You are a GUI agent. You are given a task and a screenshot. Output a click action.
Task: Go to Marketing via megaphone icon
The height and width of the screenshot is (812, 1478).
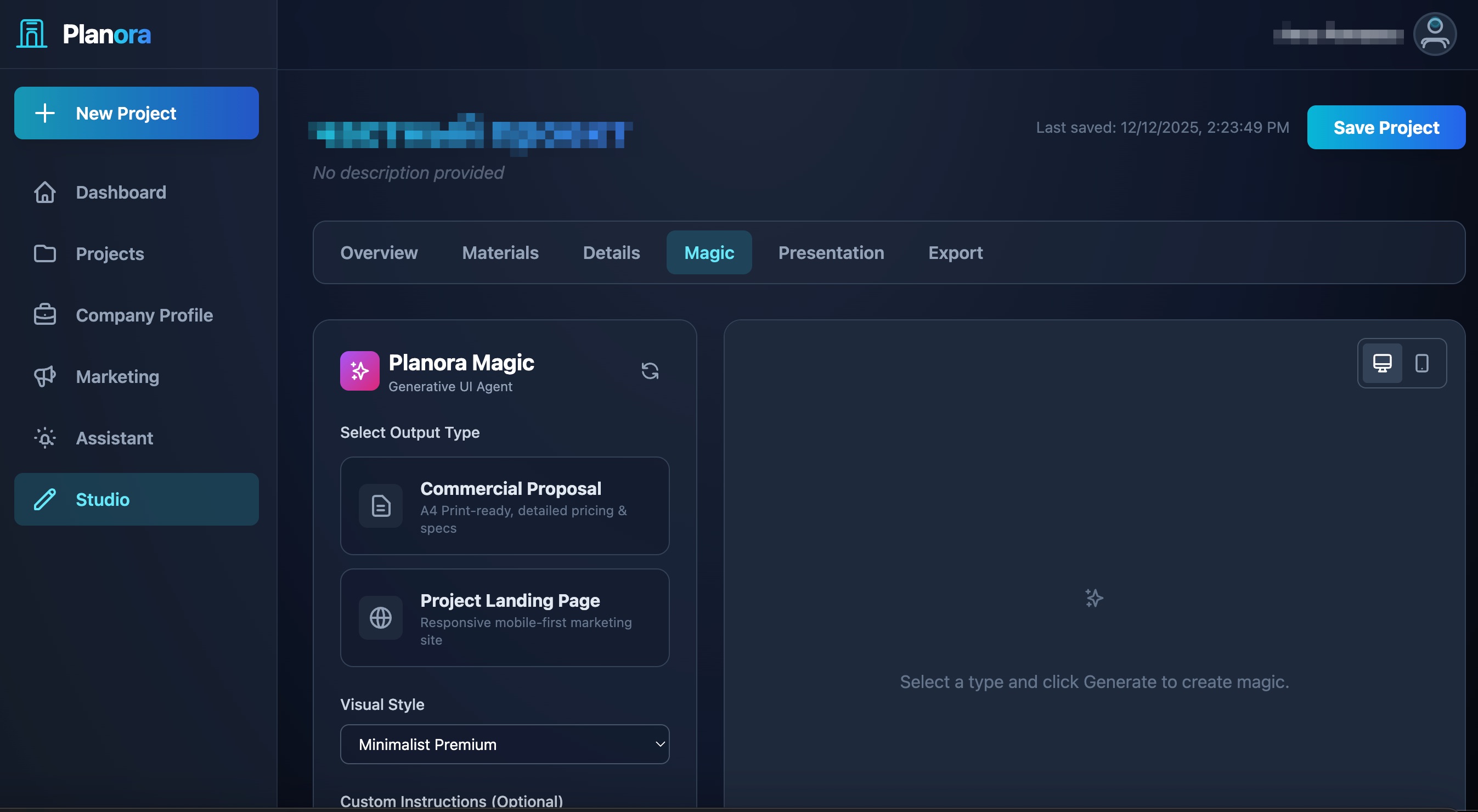(45, 376)
